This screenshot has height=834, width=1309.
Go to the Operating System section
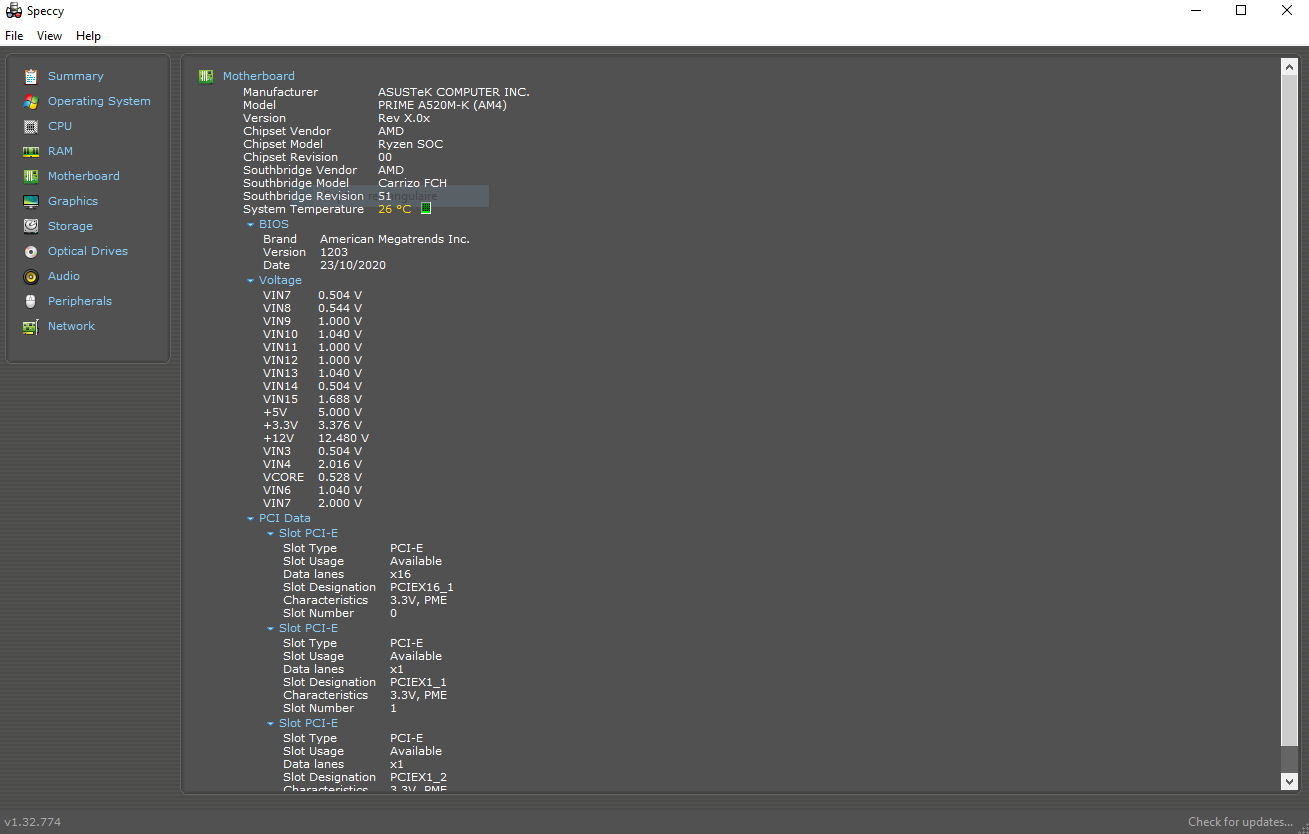click(99, 101)
